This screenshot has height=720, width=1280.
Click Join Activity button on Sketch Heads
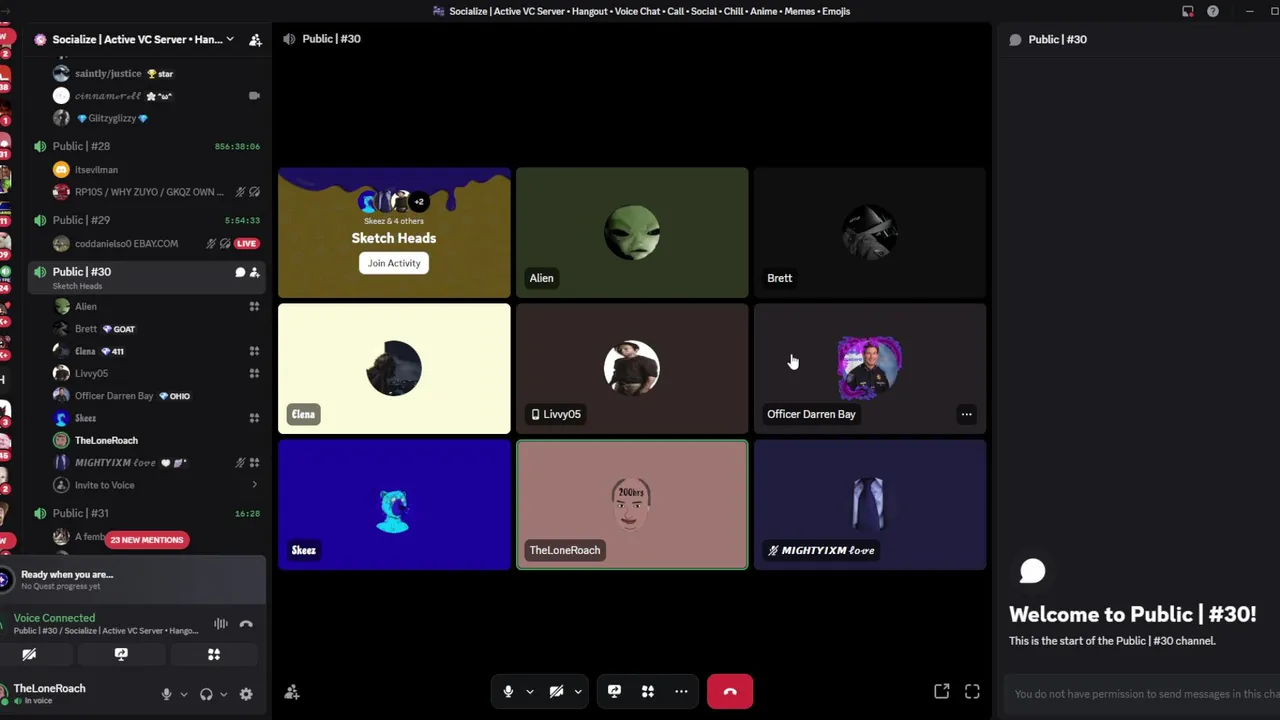point(394,263)
